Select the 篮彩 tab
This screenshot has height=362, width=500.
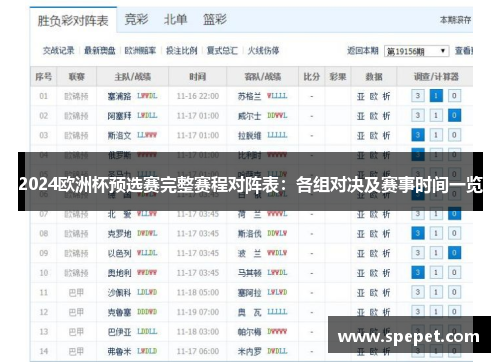(x=215, y=20)
